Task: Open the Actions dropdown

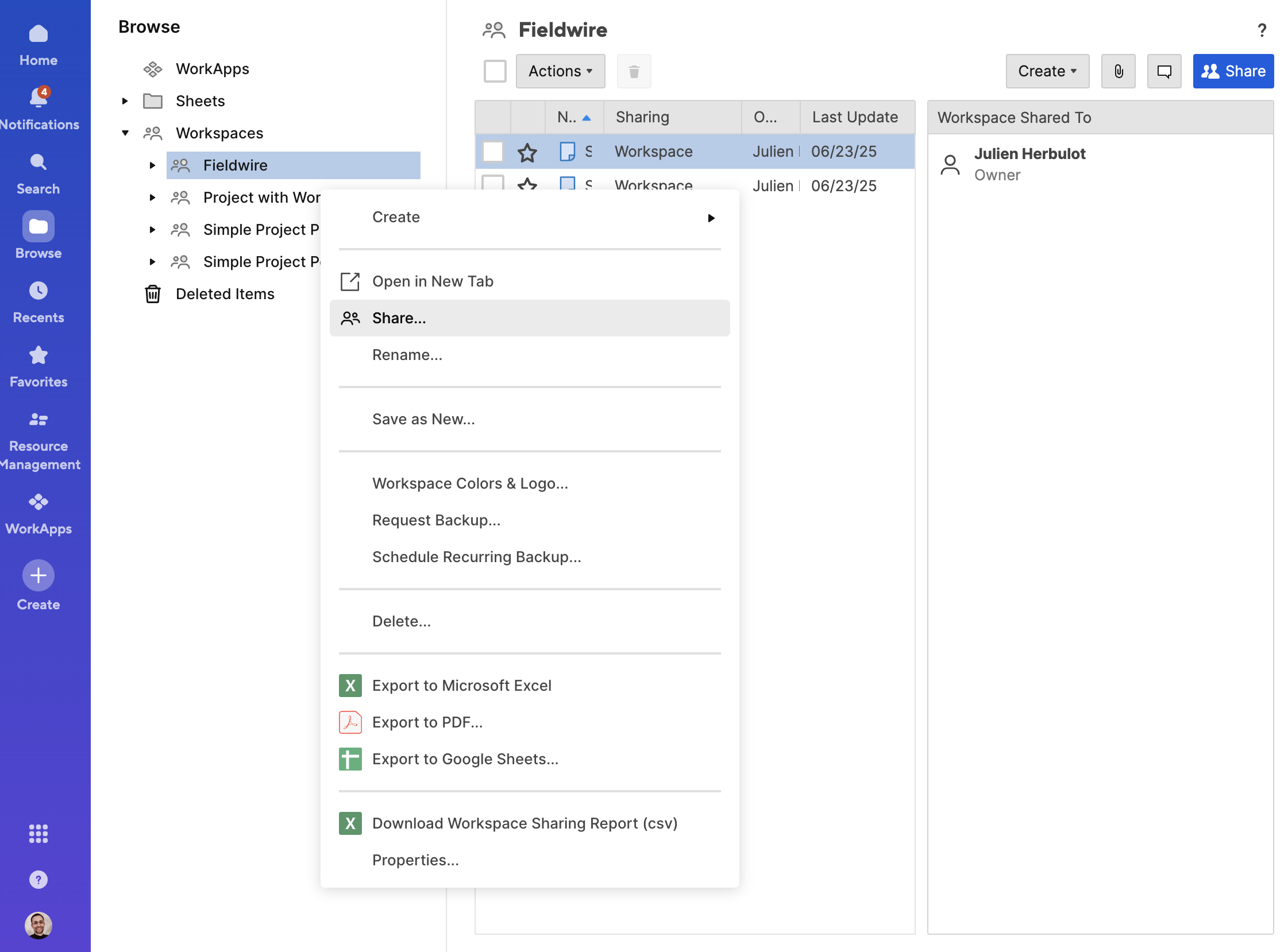Action: [560, 71]
